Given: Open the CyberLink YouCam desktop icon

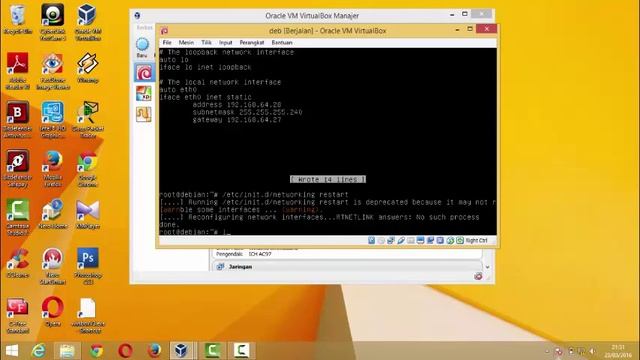Looking at the screenshot, I should click(53, 22).
